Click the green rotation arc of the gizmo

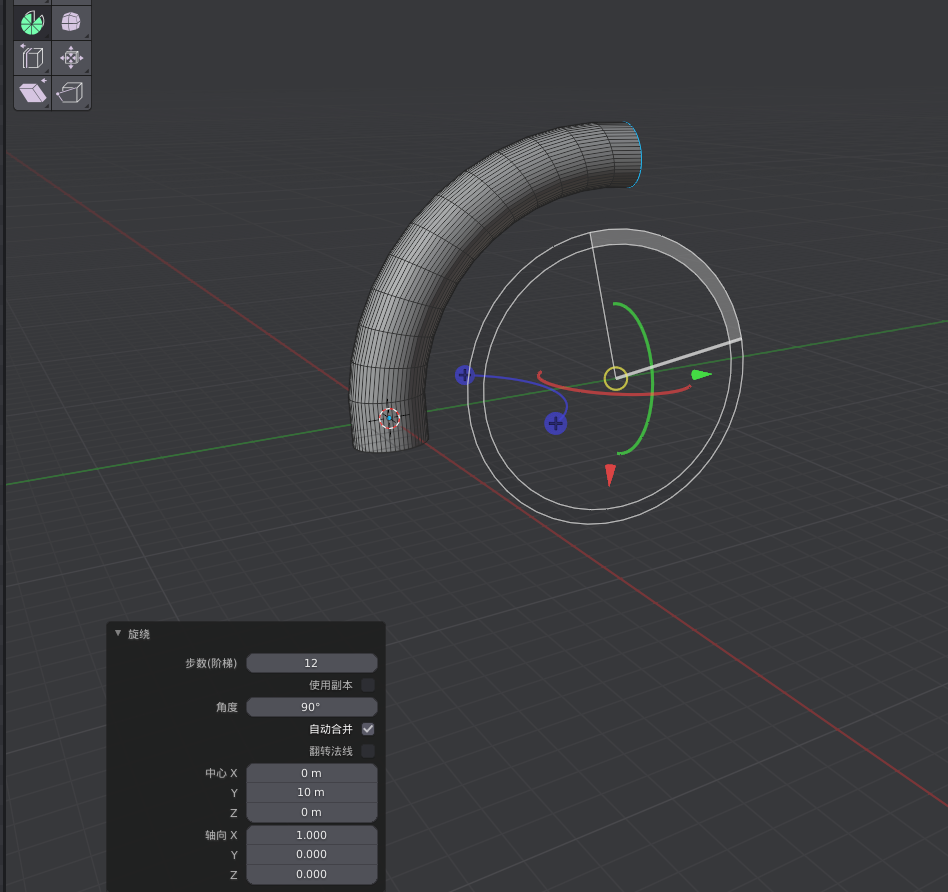[651, 378]
